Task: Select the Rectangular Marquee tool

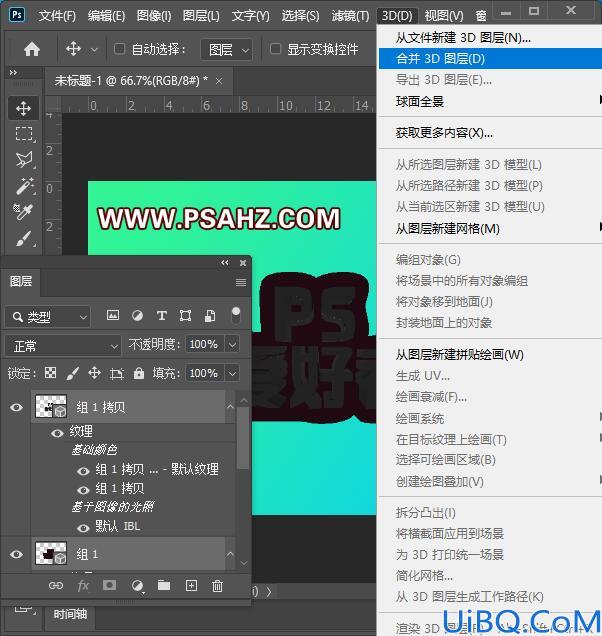Action: 24,133
